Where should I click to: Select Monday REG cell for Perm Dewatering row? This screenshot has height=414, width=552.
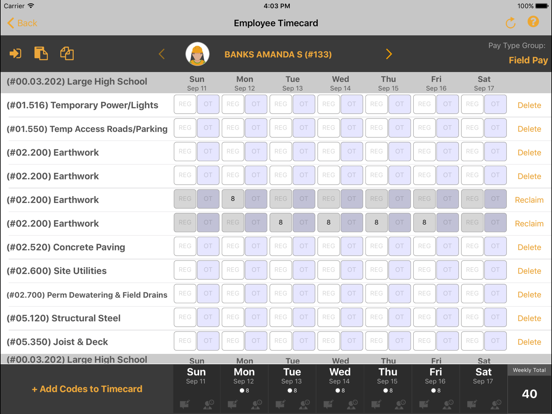pos(233,293)
